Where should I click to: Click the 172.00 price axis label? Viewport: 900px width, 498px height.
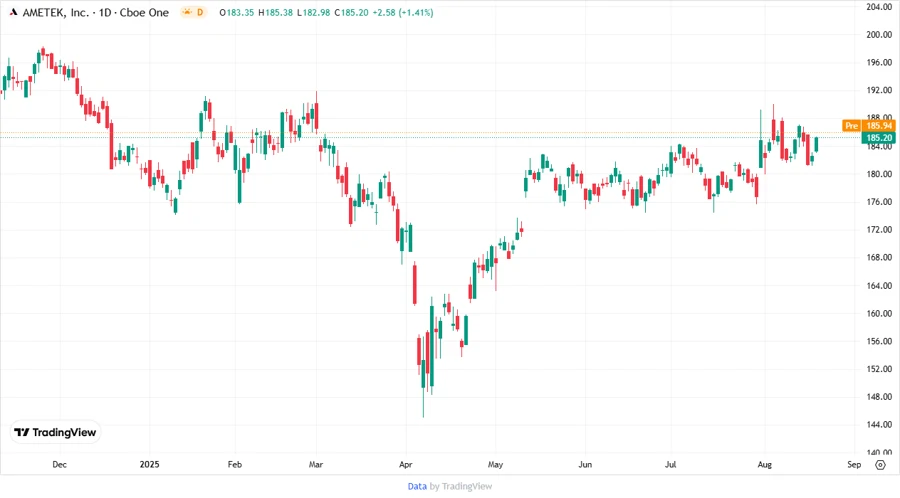pos(879,229)
